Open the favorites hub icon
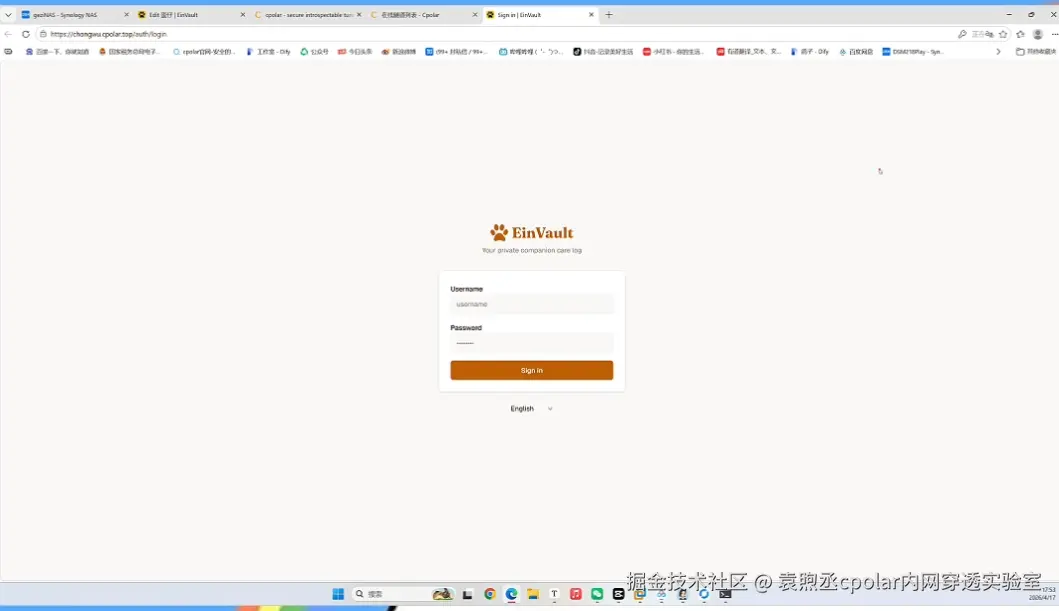This screenshot has height=611, width=1059. click(x=1021, y=34)
